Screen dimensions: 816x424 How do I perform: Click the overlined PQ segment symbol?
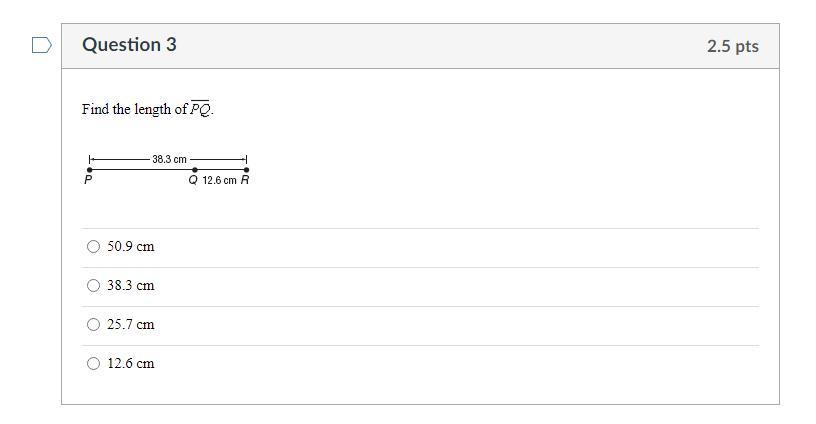tap(200, 109)
